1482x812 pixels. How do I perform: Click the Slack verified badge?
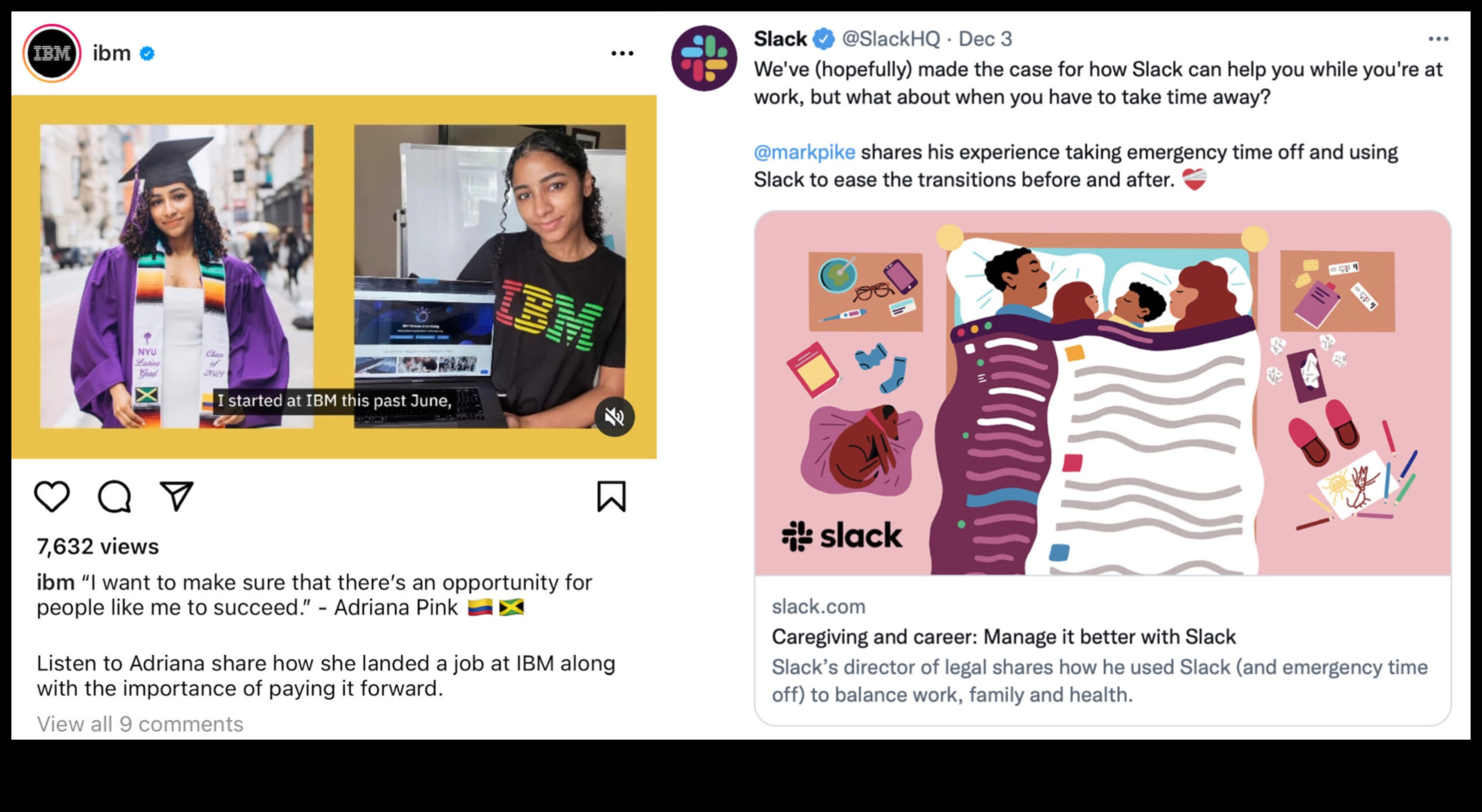tap(823, 39)
